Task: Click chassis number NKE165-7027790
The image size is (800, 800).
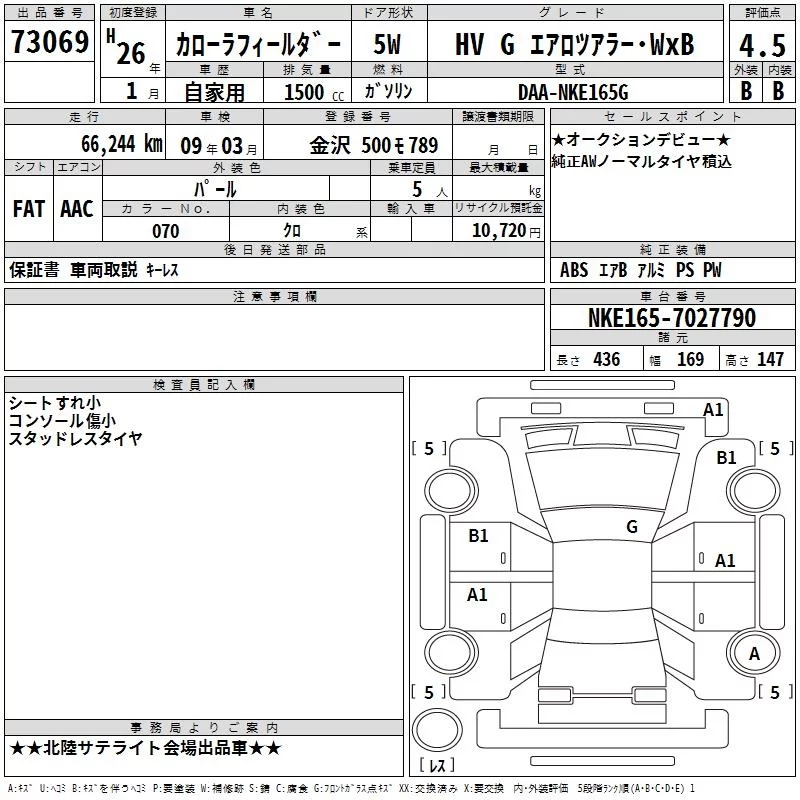Action: pyautogui.click(x=671, y=318)
